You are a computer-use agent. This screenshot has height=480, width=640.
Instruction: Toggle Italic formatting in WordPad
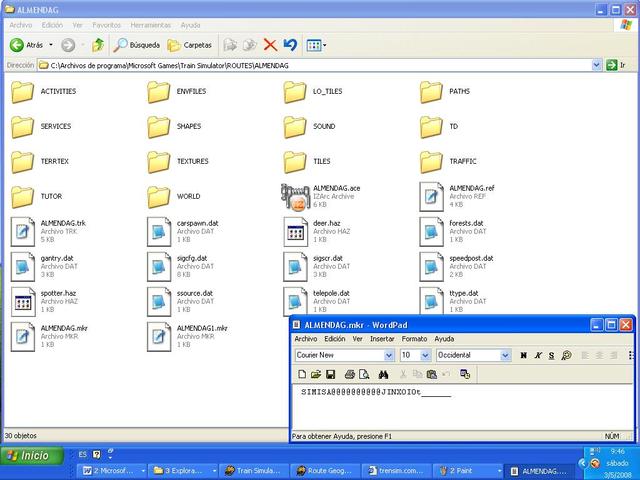[537, 355]
